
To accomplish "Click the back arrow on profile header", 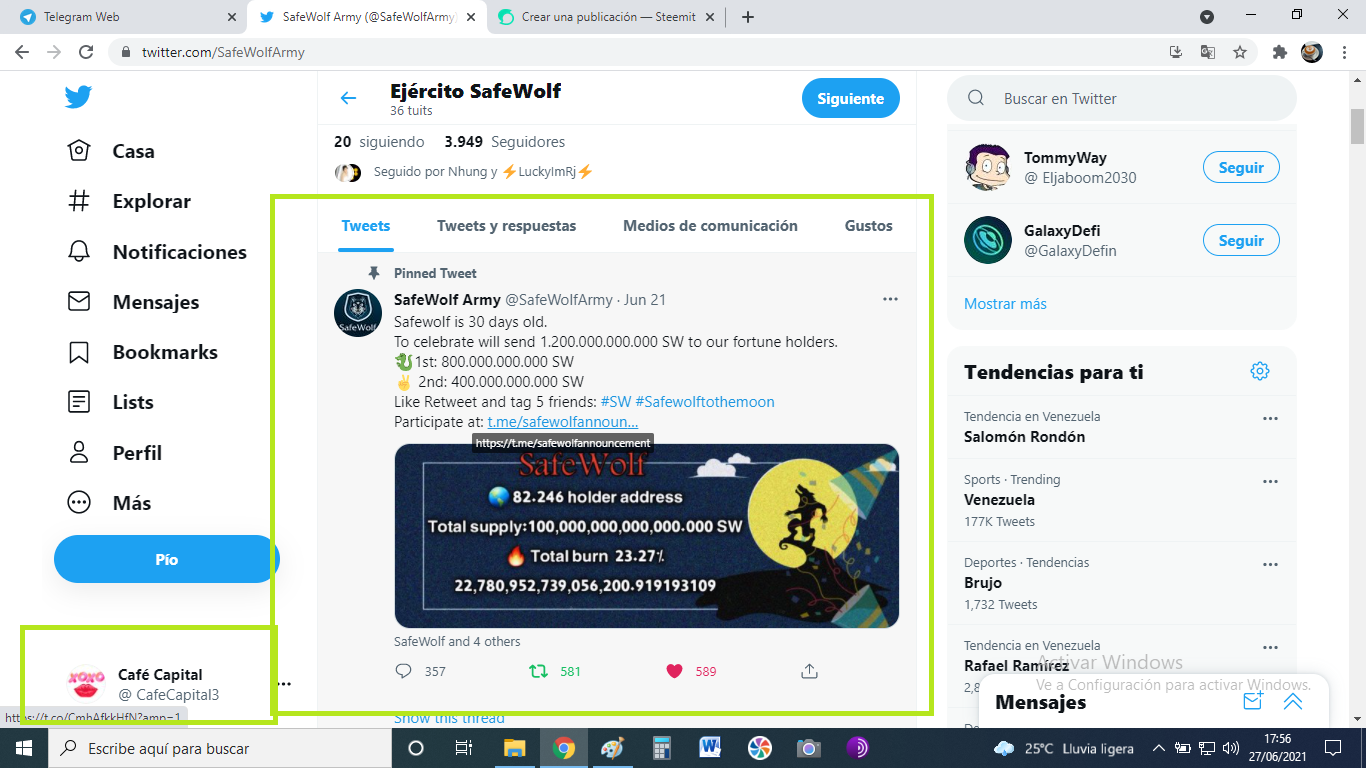I will tap(348, 98).
